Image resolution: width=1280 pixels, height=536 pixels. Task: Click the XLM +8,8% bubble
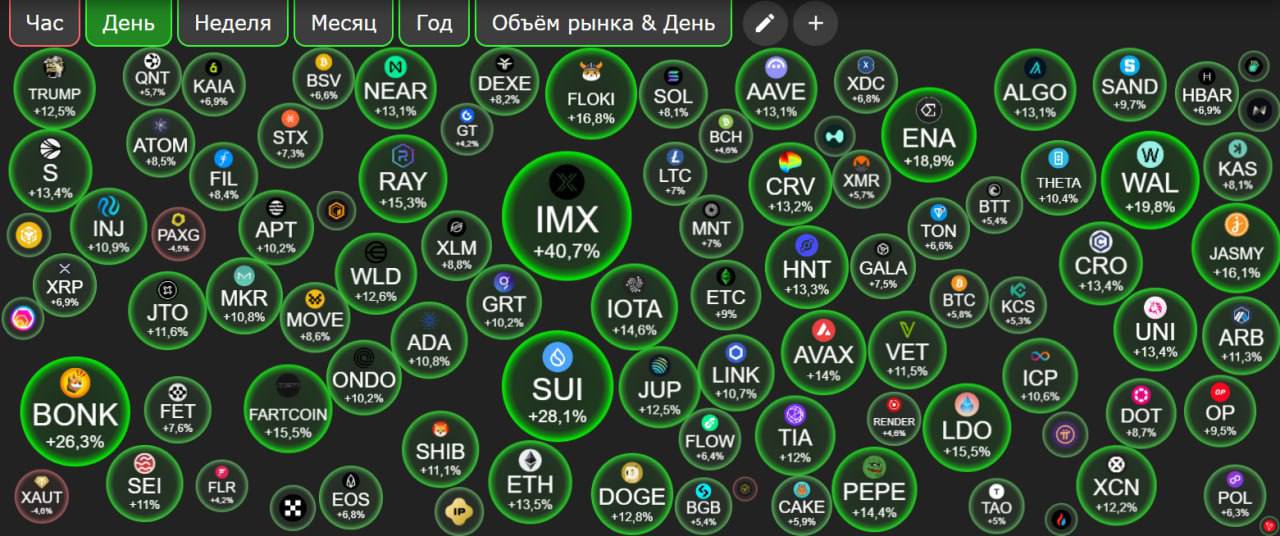456,246
